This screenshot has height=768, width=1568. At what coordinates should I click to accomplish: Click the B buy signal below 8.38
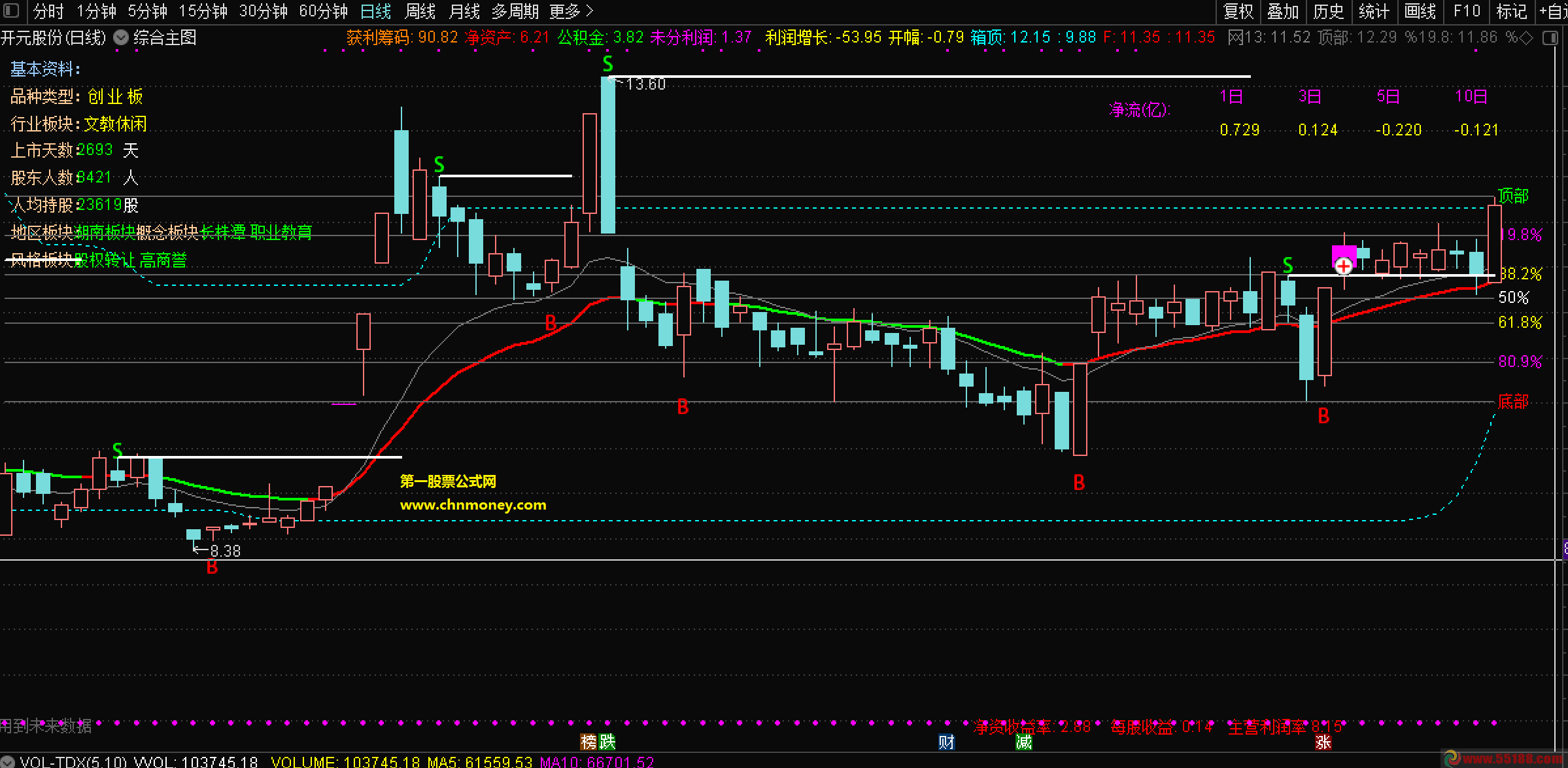pos(212,567)
